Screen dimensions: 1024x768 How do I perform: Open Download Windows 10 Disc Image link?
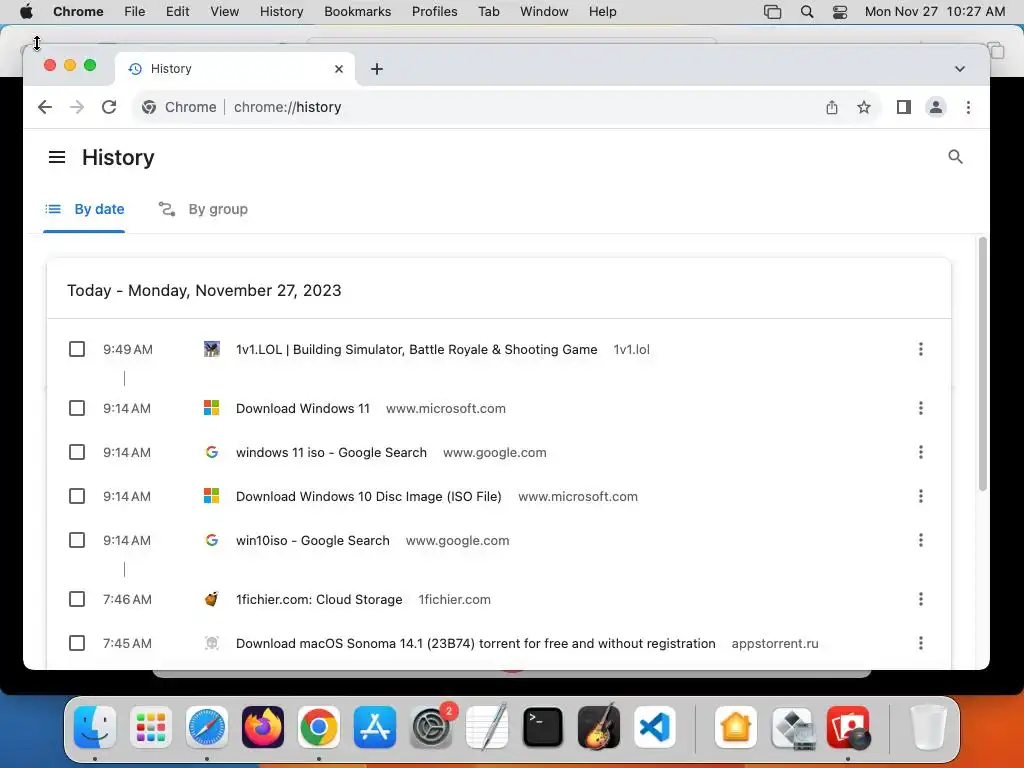pos(369,496)
